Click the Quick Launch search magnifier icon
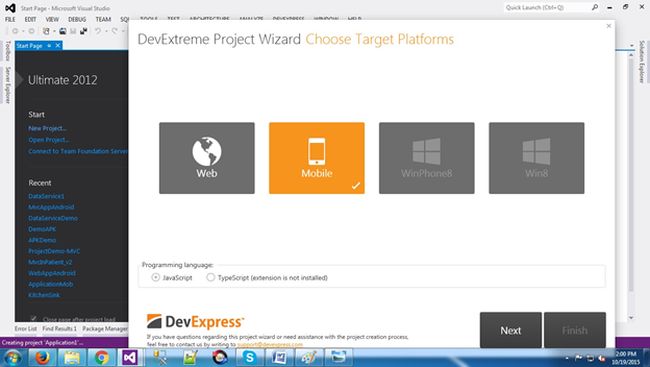This screenshot has height=367, width=650. point(595,7)
